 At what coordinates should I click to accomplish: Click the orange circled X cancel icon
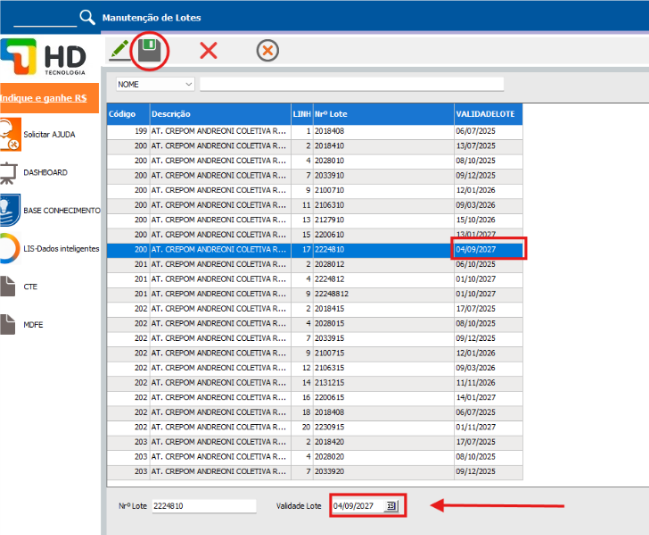click(x=267, y=51)
